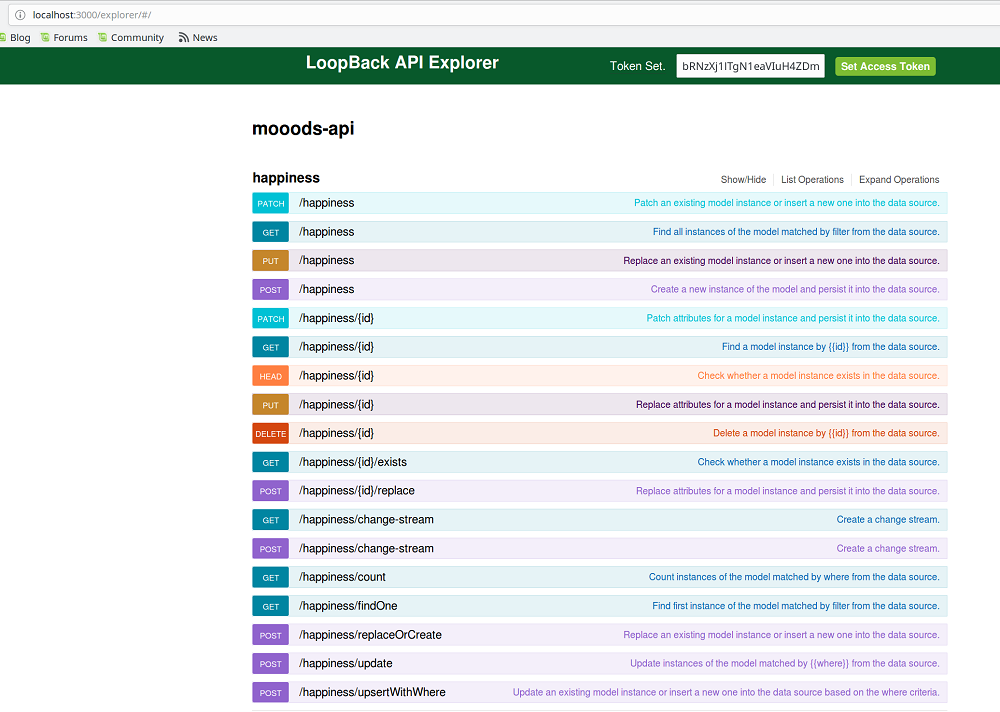Expand the DELETE /happiness/{id} operation badge
The height and width of the screenshot is (712, 1000).
coord(270,434)
